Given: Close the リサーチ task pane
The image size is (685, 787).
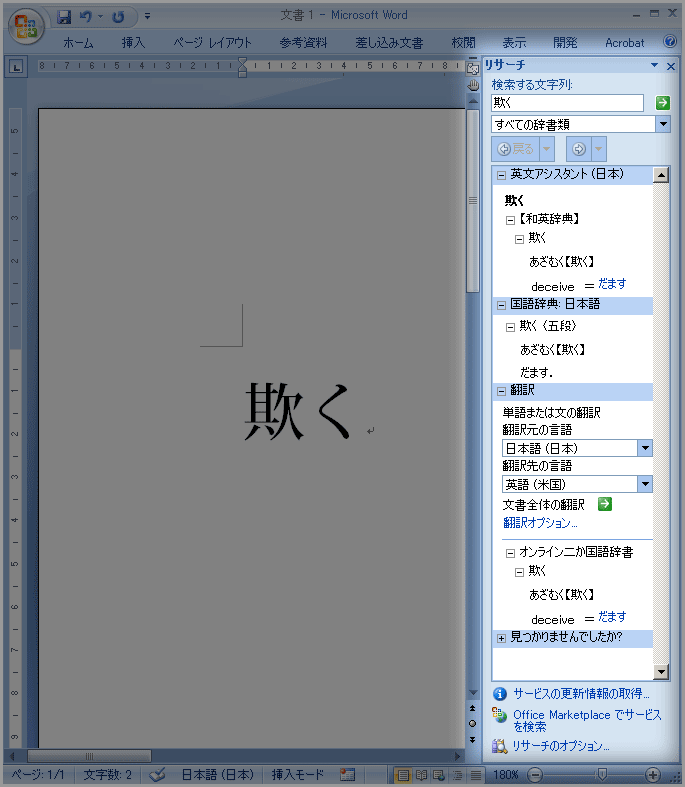Looking at the screenshot, I should pos(671,66).
